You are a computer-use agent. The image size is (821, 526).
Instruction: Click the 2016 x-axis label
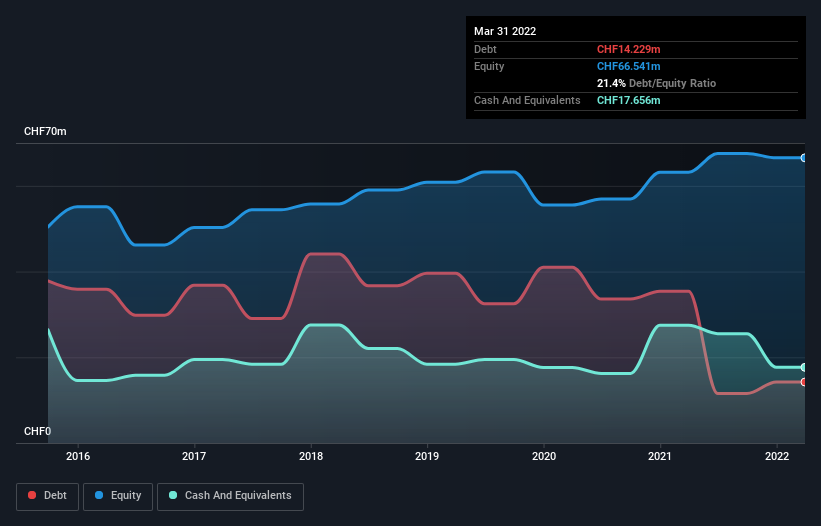78,456
